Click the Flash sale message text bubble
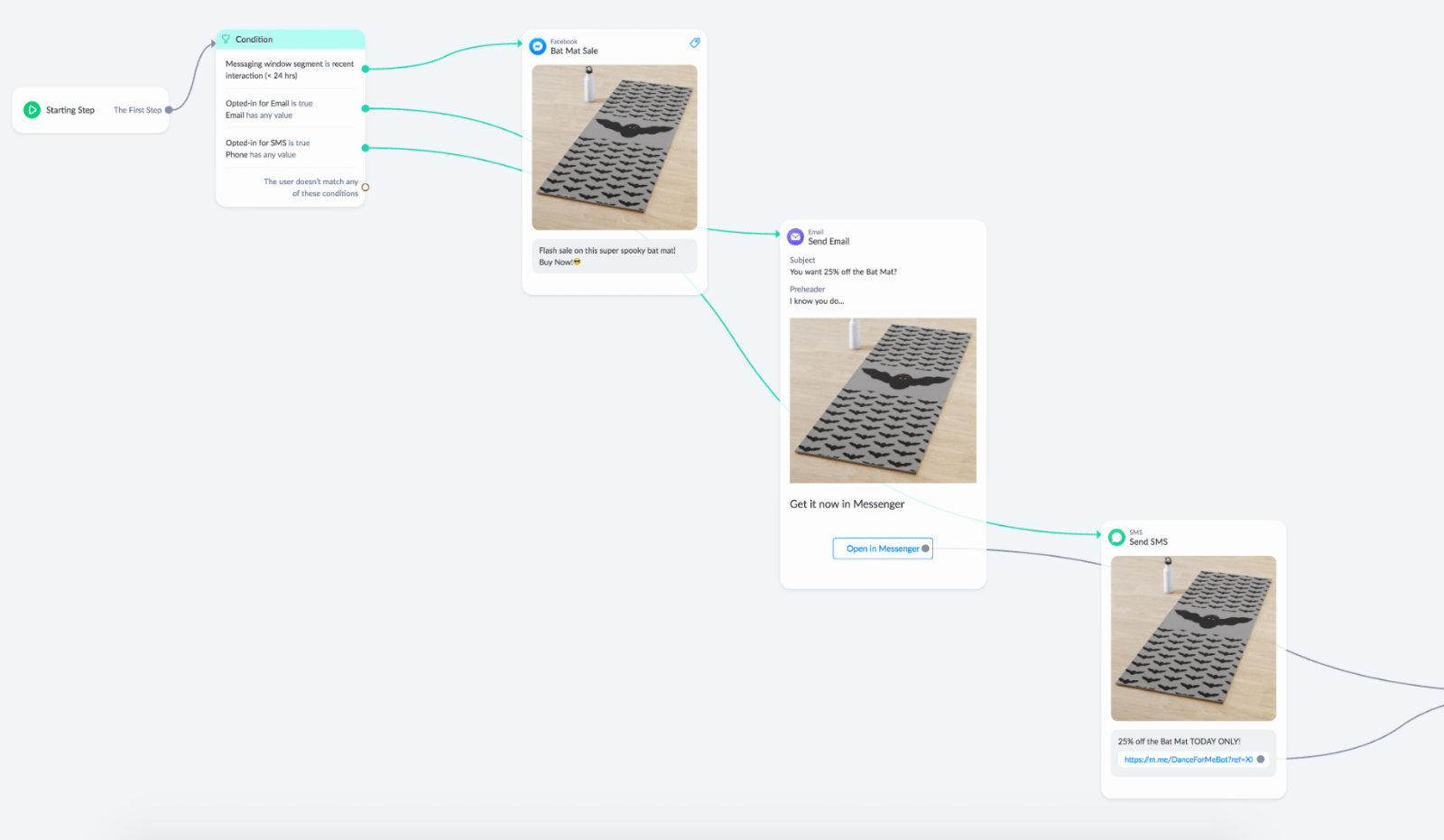 615,256
